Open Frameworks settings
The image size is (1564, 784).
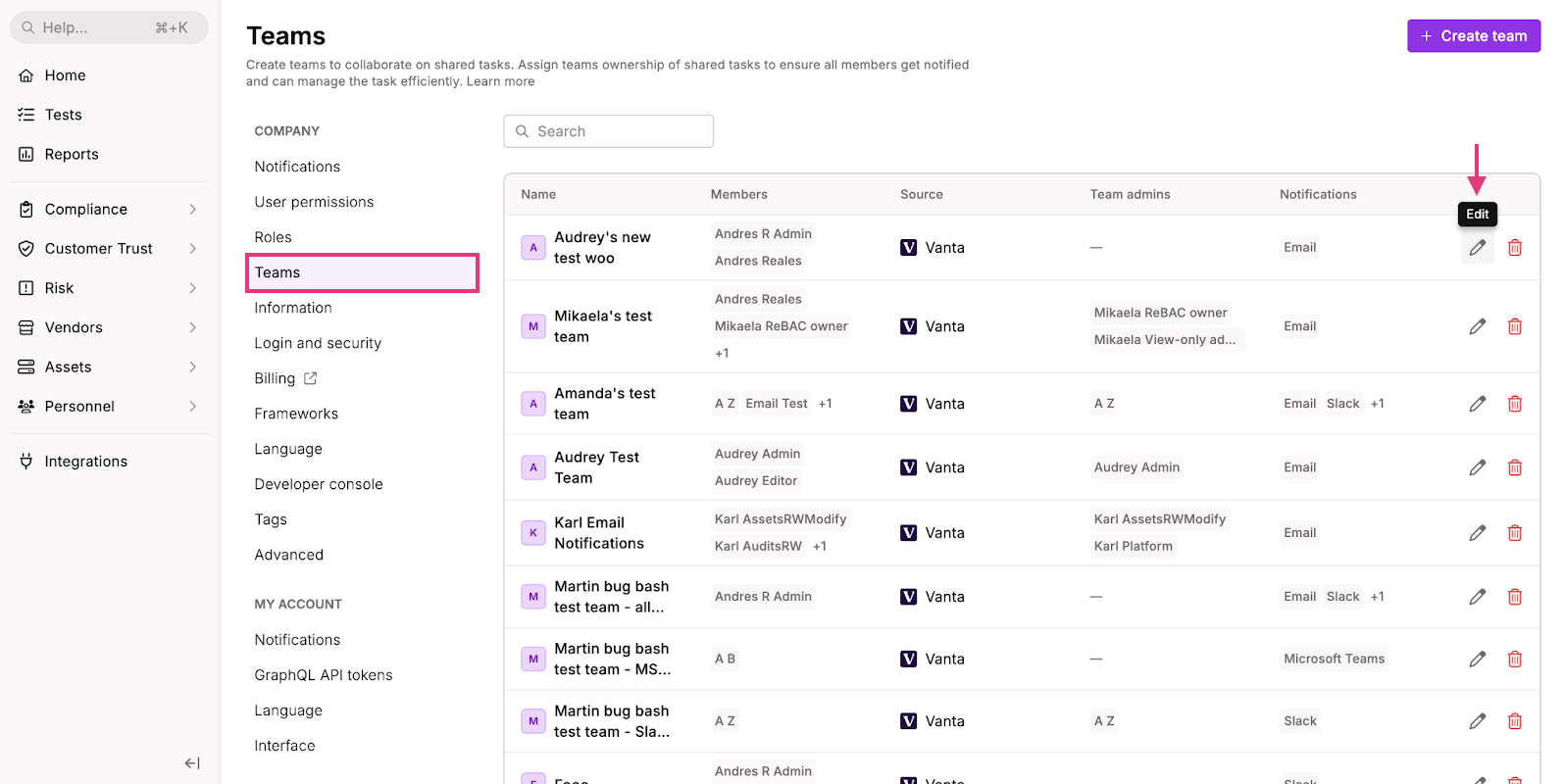coord(296,414)
